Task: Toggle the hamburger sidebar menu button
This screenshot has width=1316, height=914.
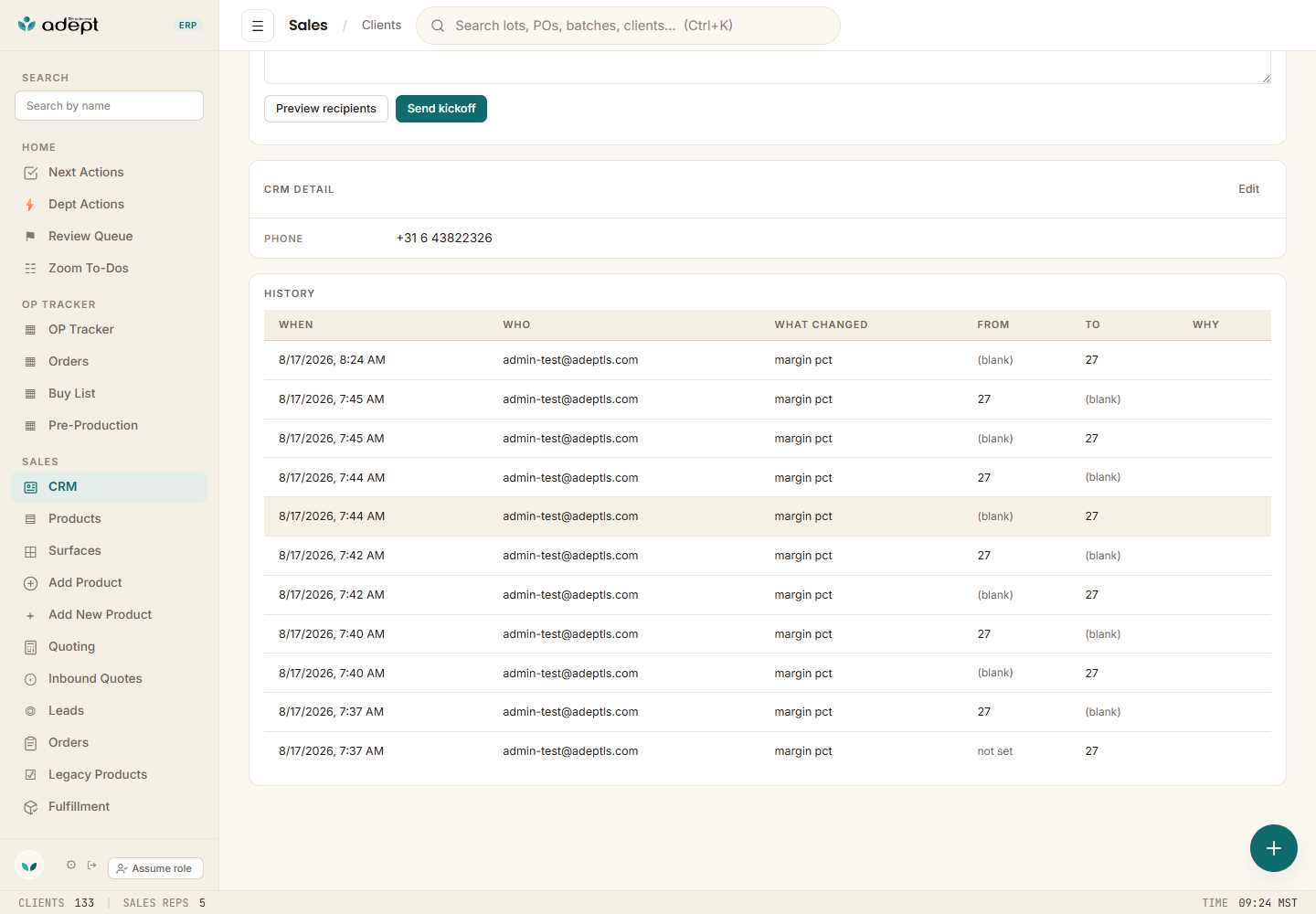Action: point(258,26)
